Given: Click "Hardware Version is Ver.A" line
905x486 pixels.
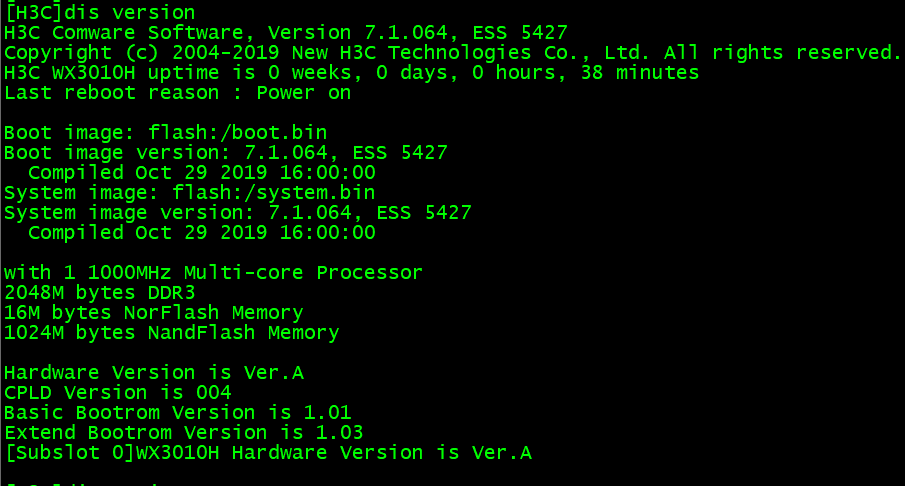Looking at the screenshot, I should 153,373.
